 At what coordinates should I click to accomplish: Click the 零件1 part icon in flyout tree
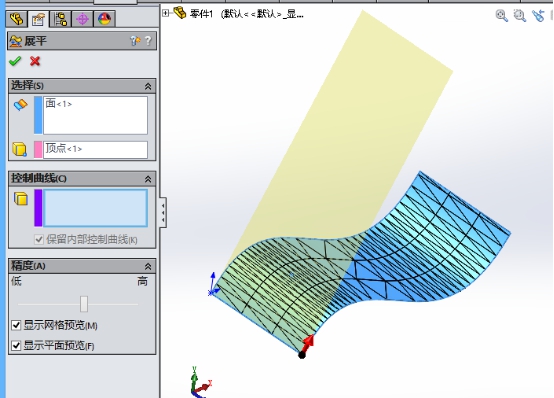pyautogui.click(x=180, y=13)
